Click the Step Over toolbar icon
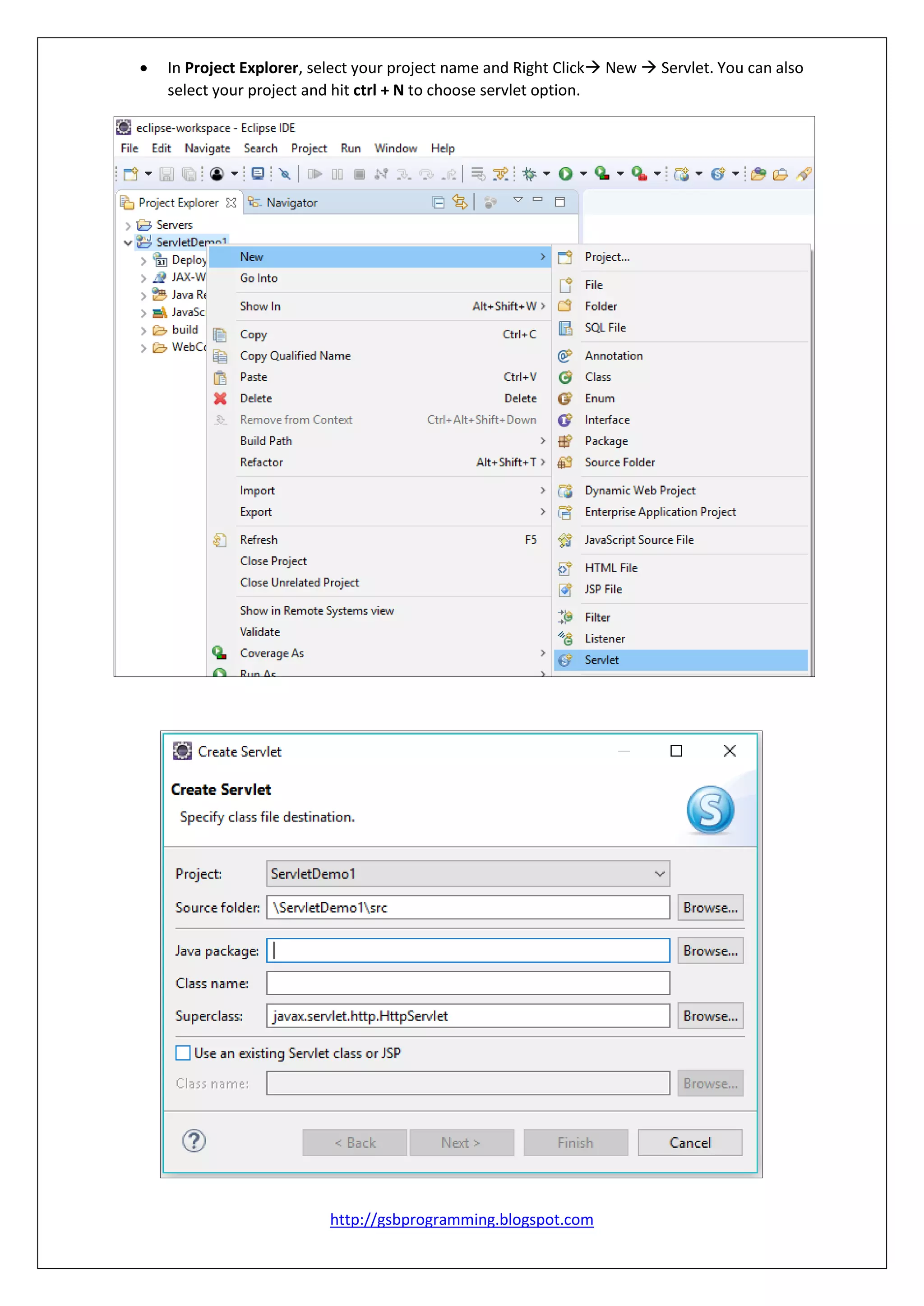924x1306 pixels. pyautogui.click(x=426, y=174)
